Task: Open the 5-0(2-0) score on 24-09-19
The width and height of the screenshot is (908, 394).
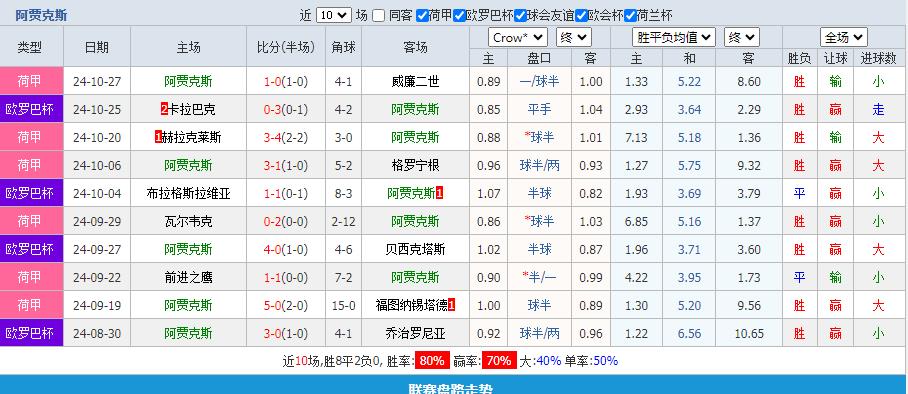Action: (286, 305)
